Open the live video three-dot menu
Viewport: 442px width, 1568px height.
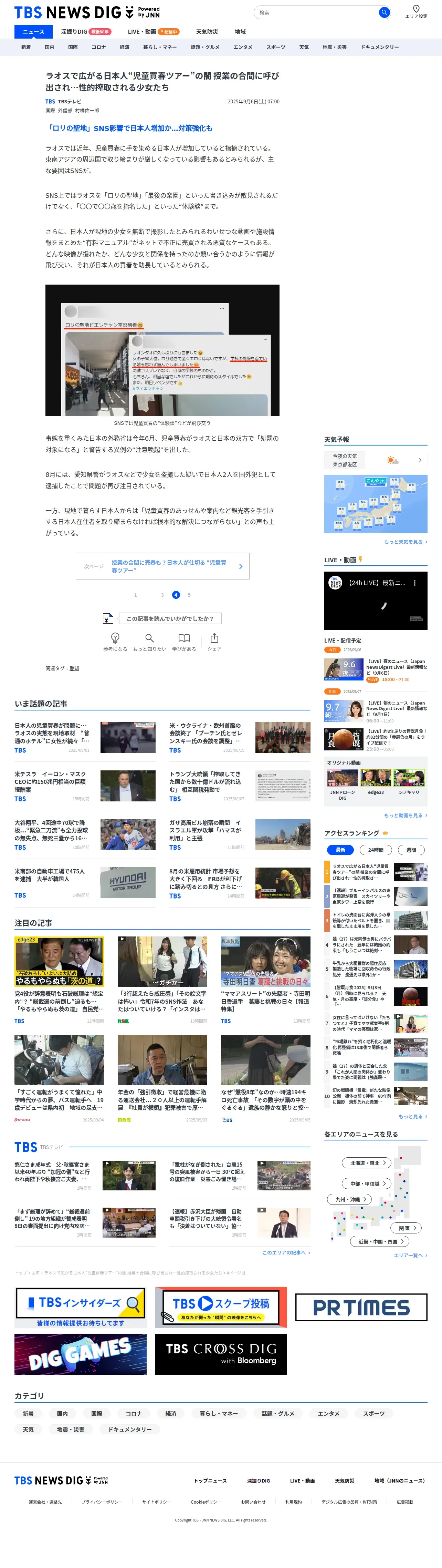415,583
